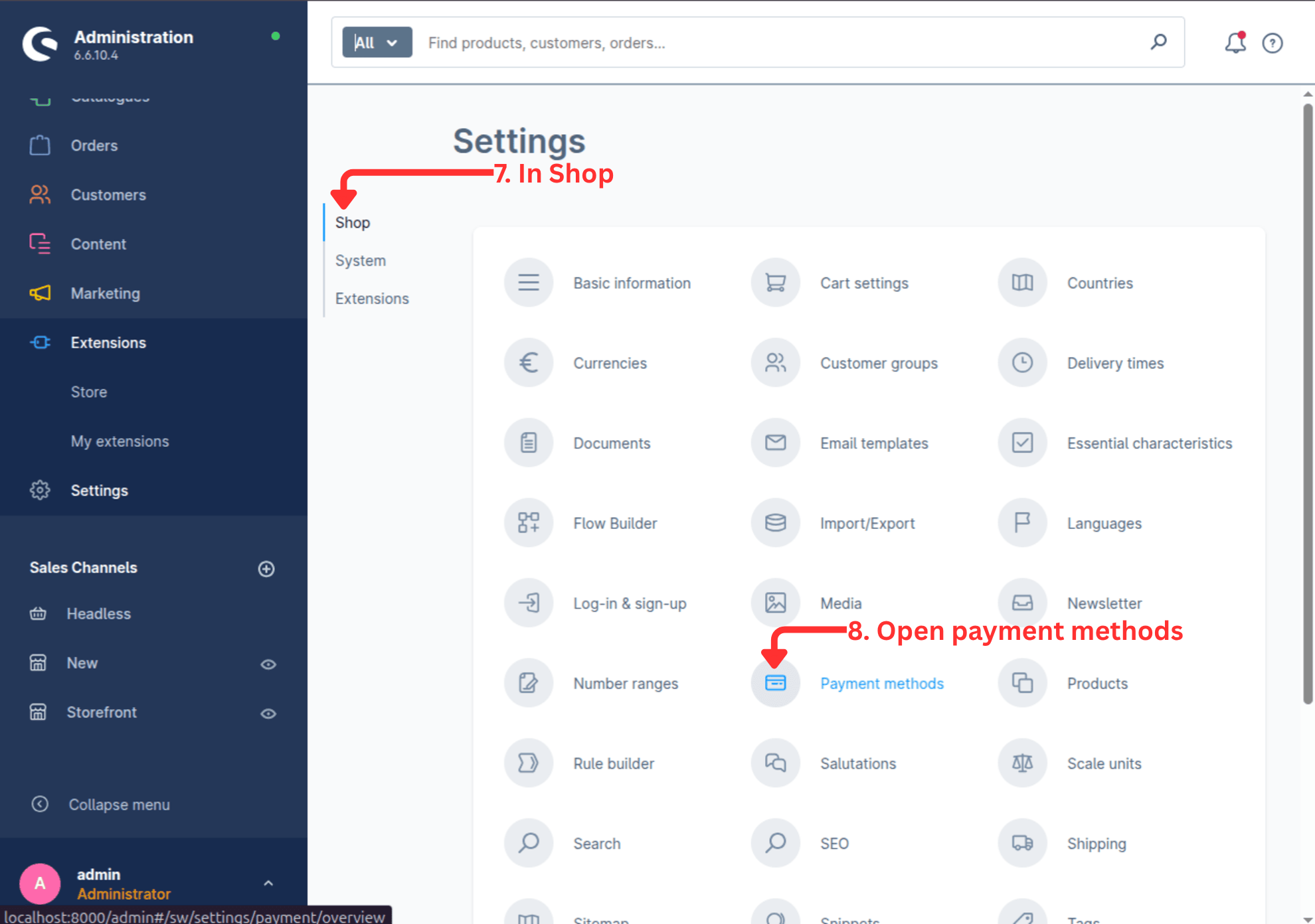Collapse the sidebar menu
Screen dimensions: 1315x924
click(100, 805)
